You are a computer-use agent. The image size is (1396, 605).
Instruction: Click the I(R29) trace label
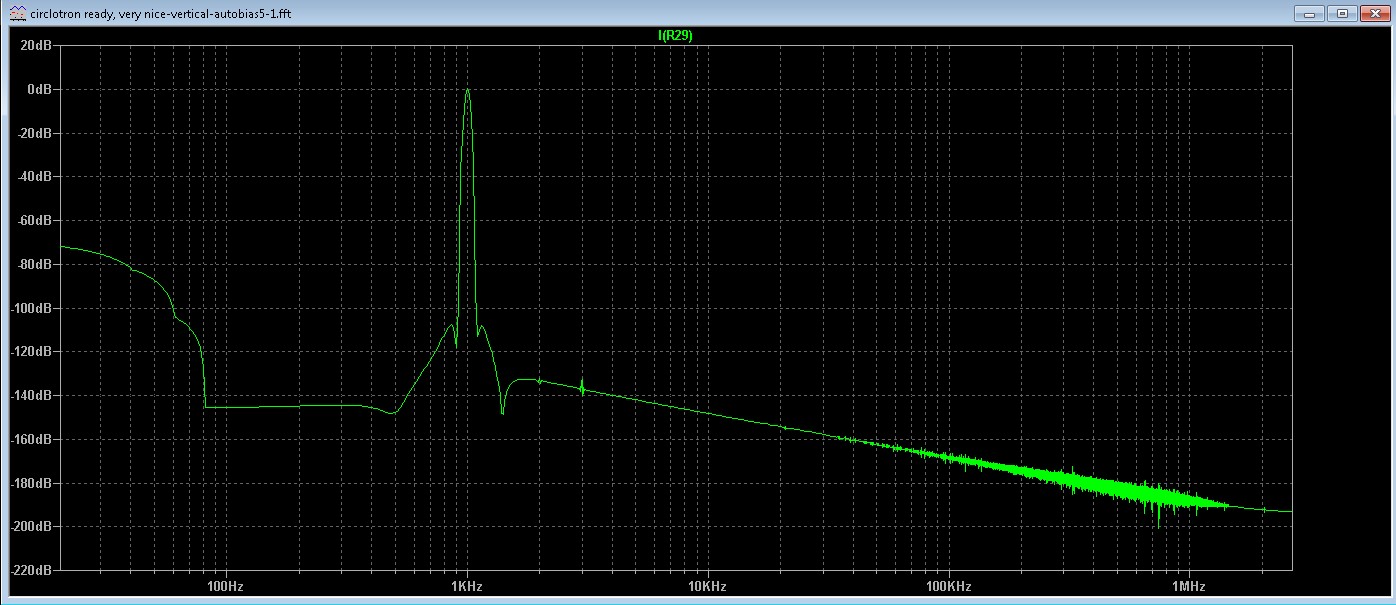[x=675, y=35]
